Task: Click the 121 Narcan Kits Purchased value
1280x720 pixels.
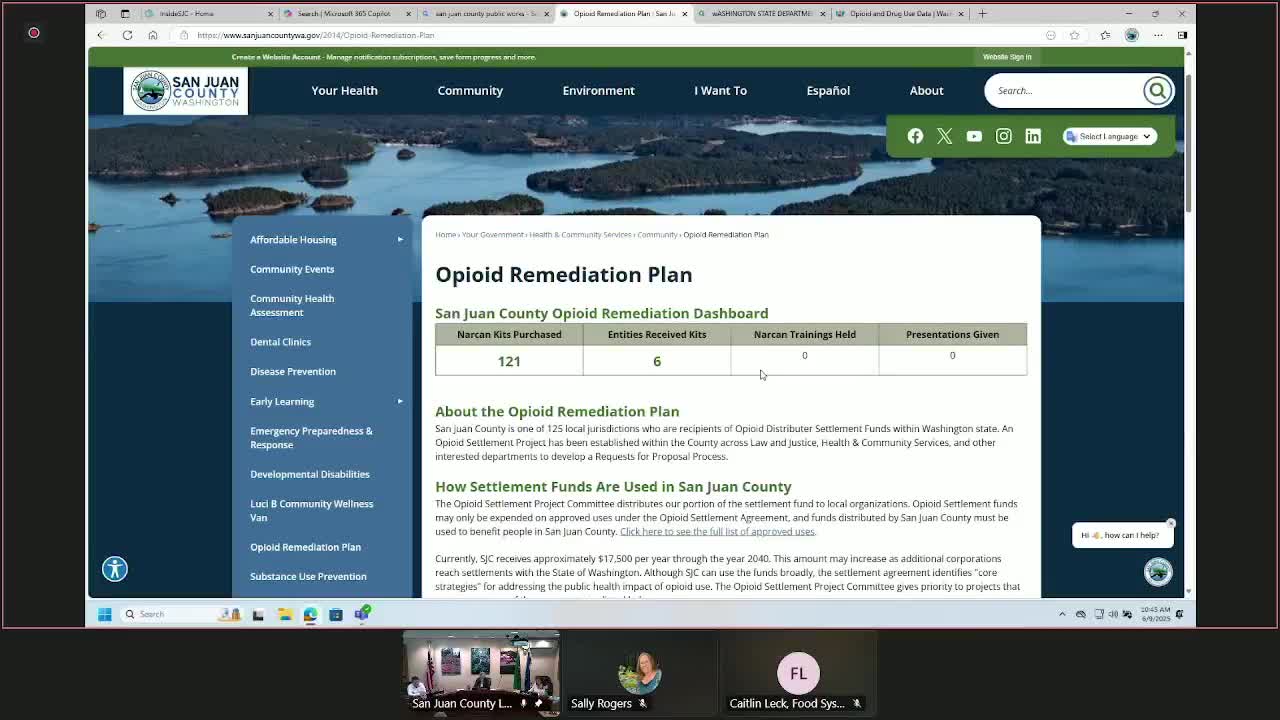Action: tap(509, 361)
